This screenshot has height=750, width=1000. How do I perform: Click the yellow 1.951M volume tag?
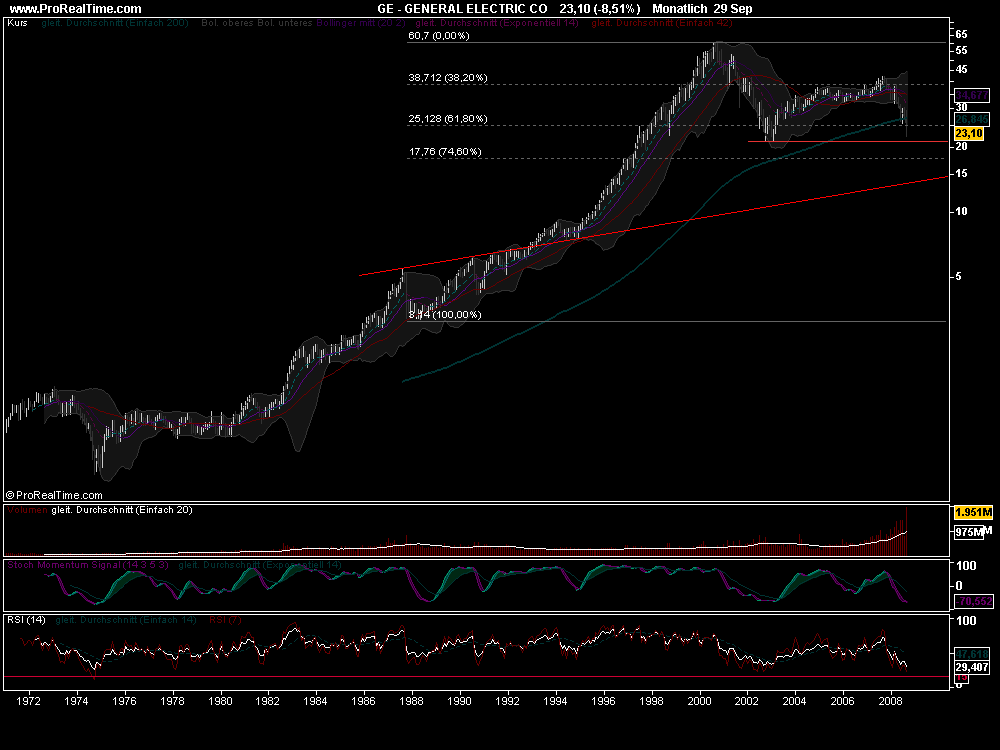(x=973, y=512)
